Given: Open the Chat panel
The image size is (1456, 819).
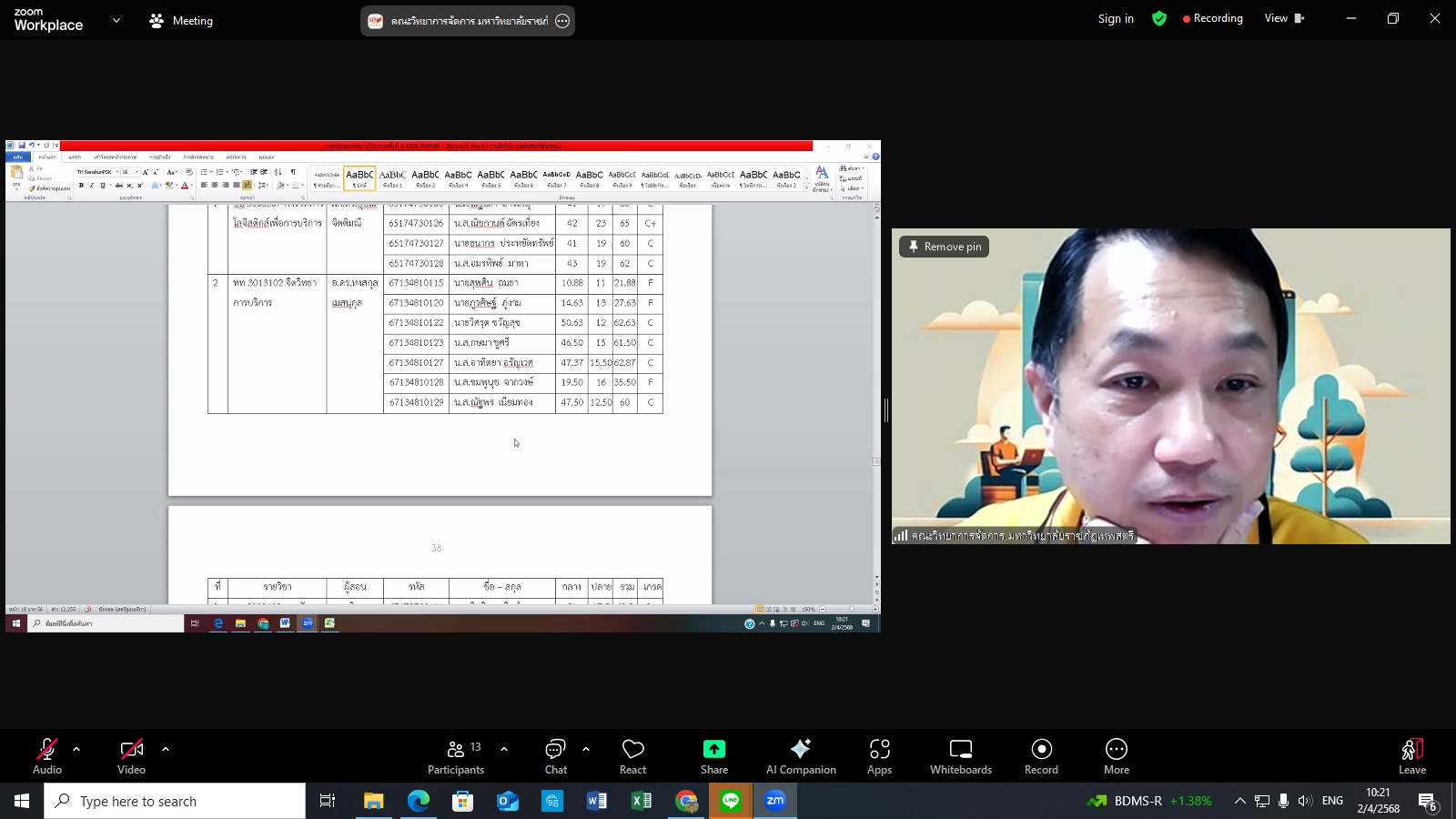Looking at the screenshot, I should point(555,755).
